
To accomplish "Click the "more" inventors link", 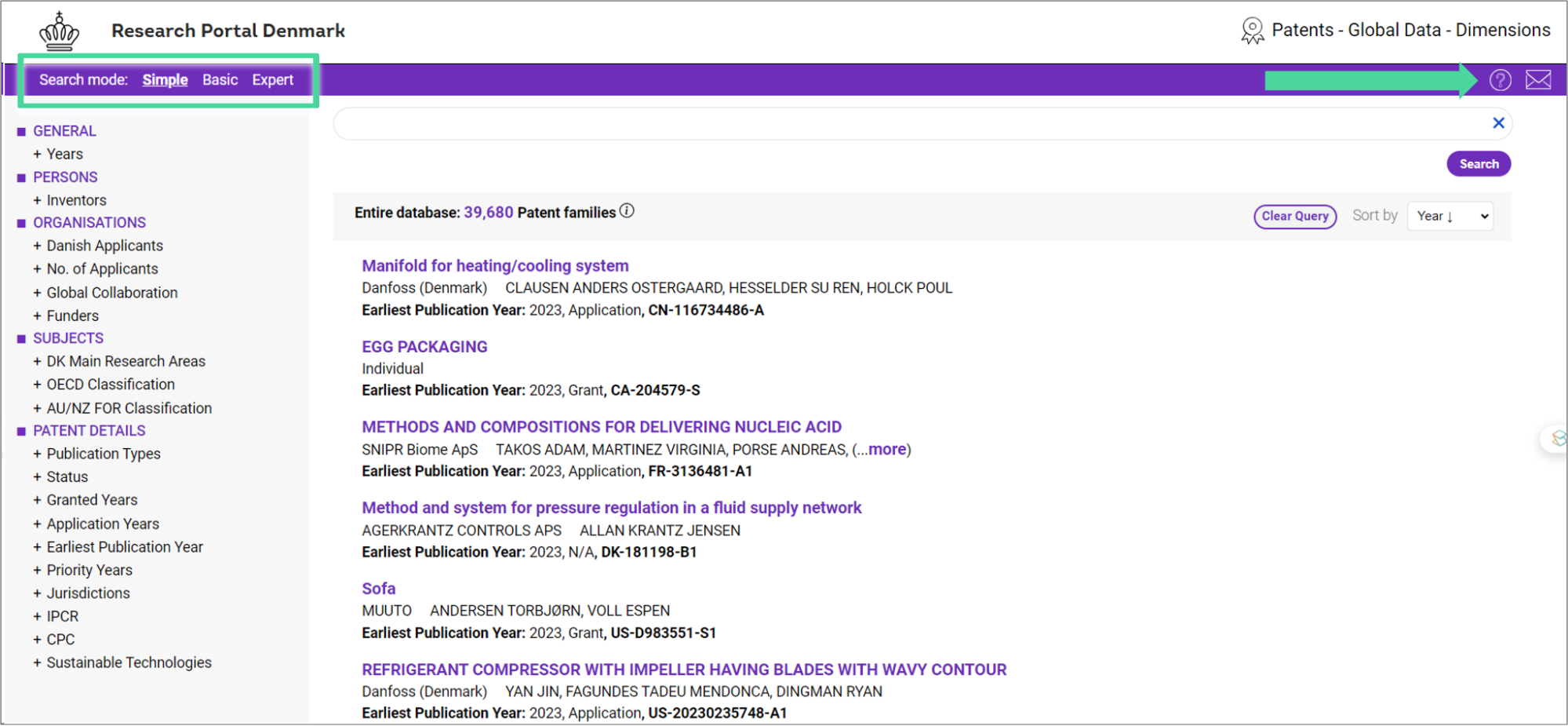I will click(x=887, y=450).
